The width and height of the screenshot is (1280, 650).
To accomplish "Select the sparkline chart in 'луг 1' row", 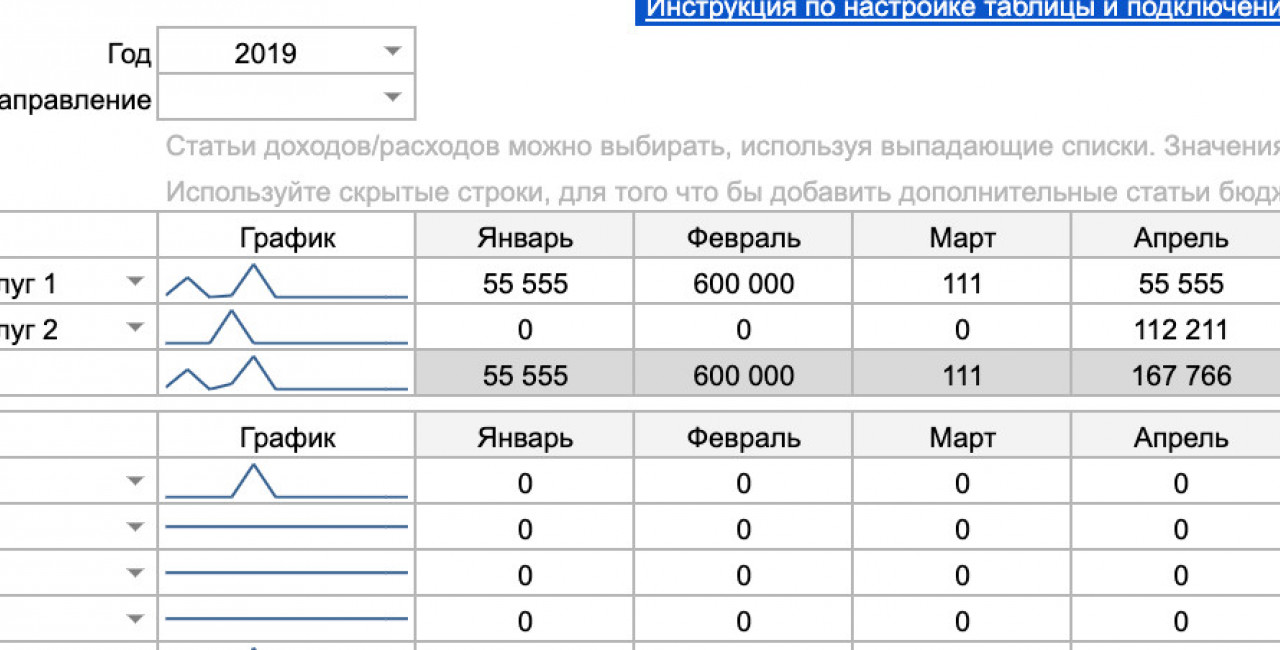I will (x=286, y=283).
